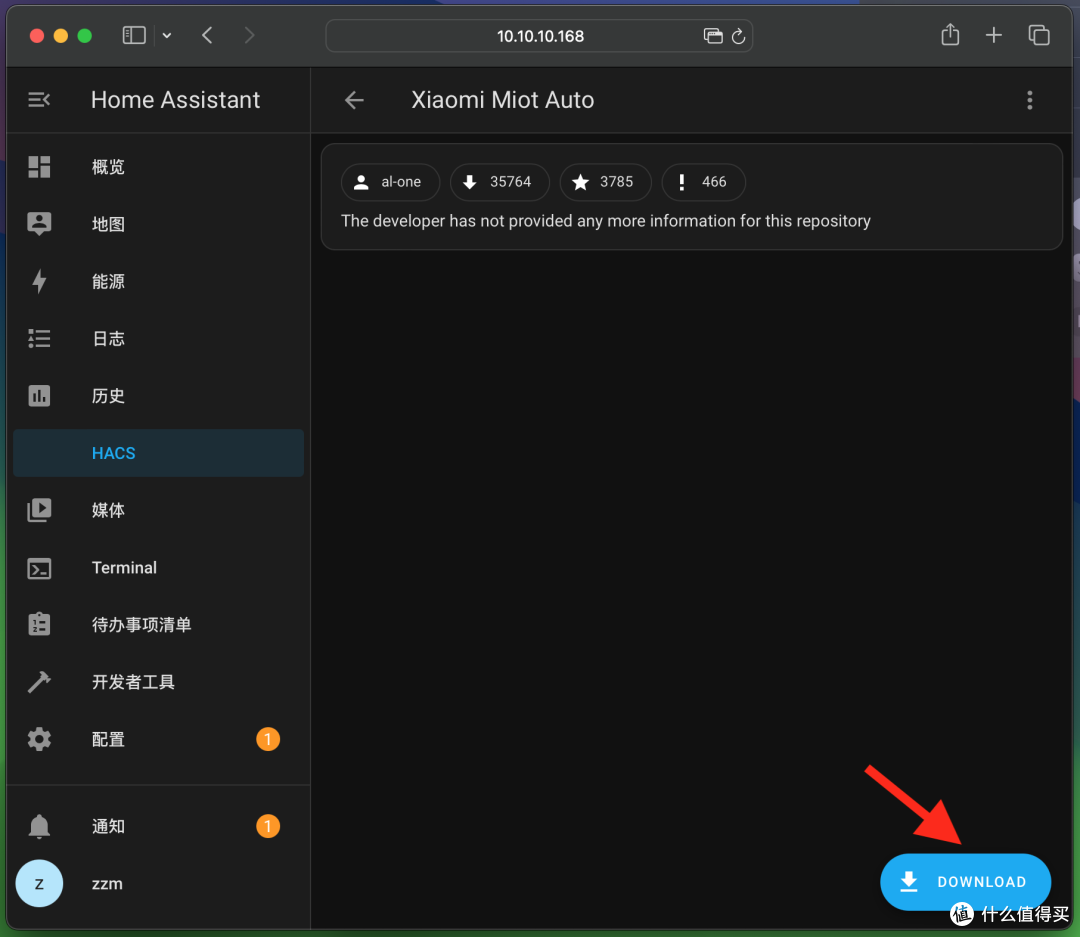
Task: Select 开发者工具 label in sidebar
Action: [133, 681]
